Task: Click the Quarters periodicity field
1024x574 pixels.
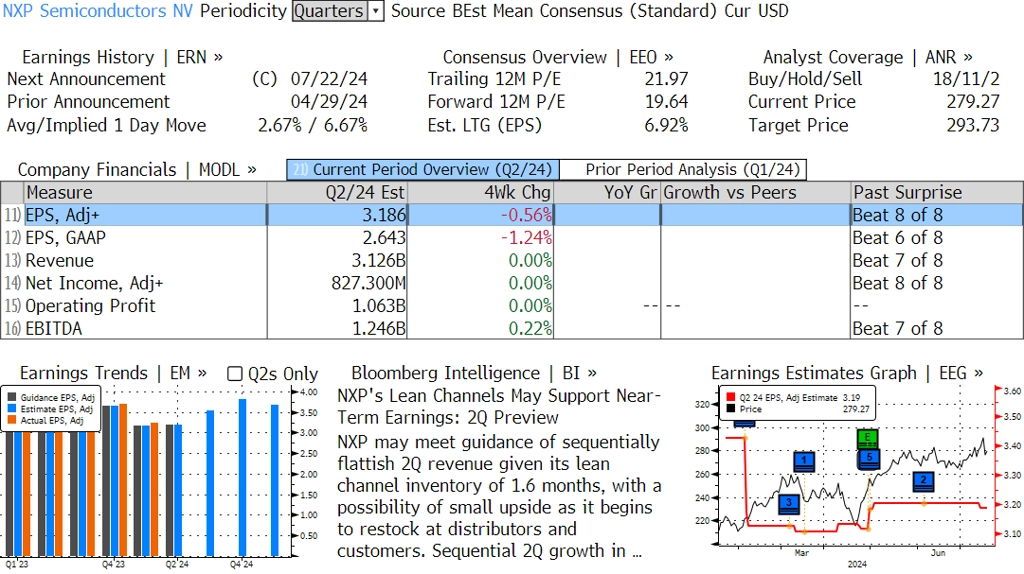Action: (329, 11)
